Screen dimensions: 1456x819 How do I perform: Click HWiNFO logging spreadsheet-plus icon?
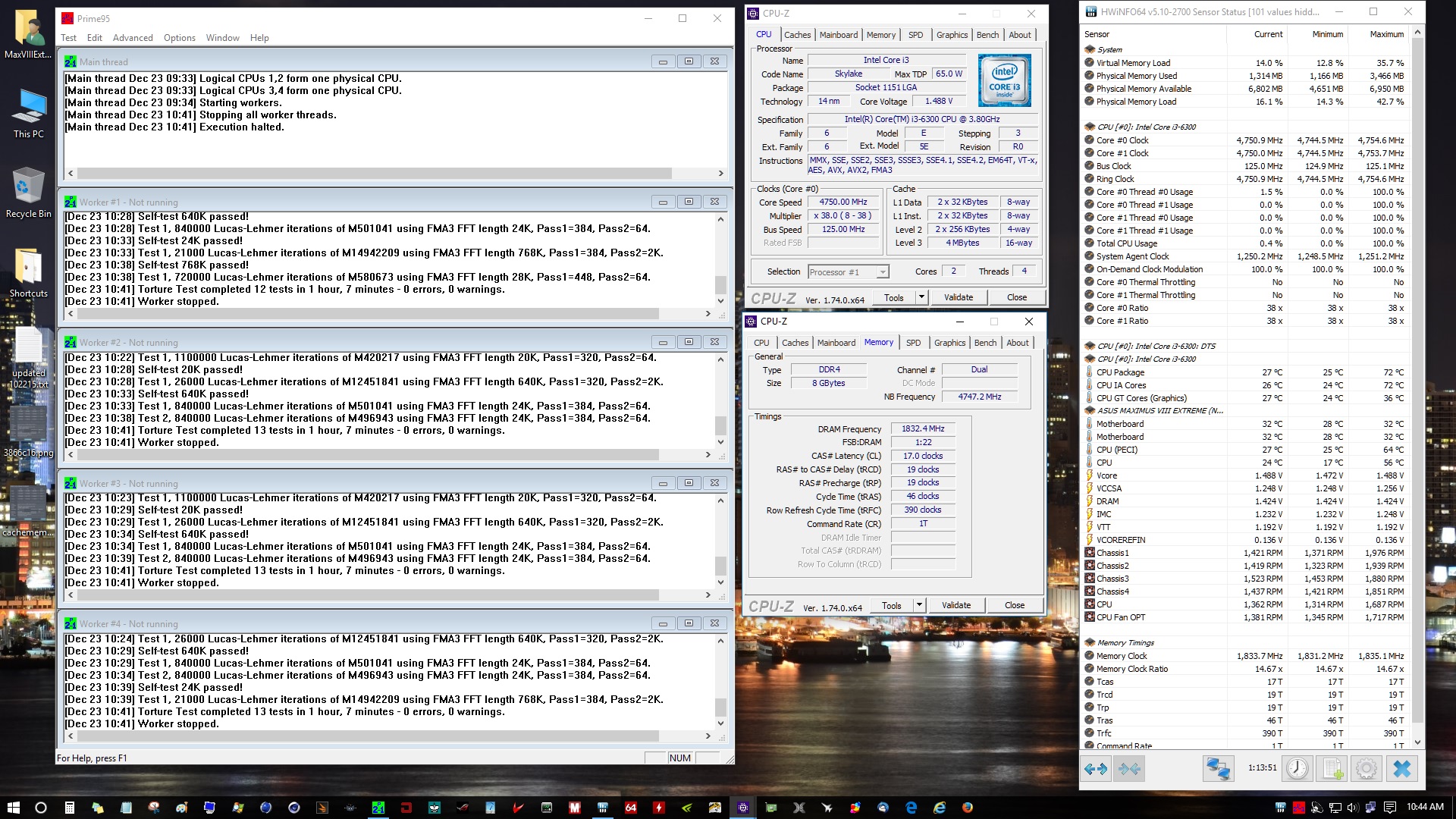[1333, 769]
